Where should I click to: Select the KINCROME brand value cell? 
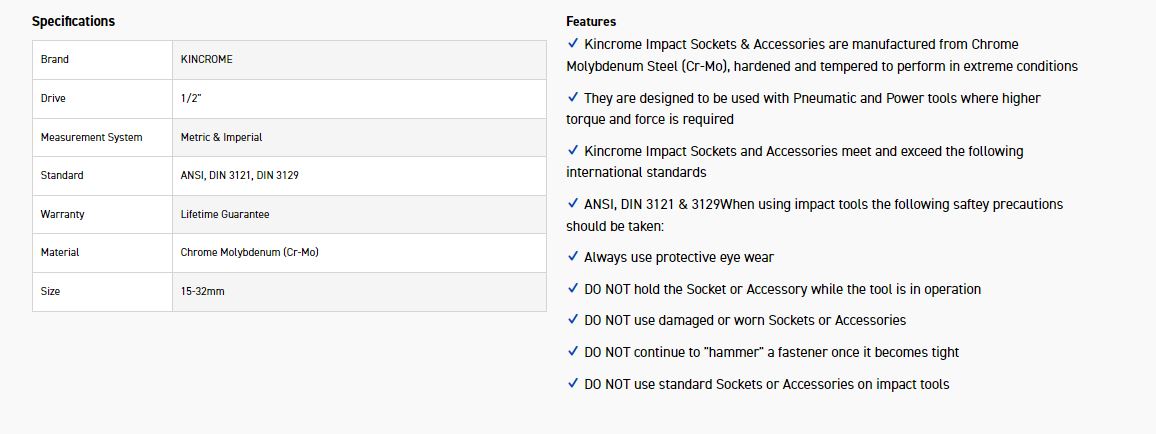207,59
